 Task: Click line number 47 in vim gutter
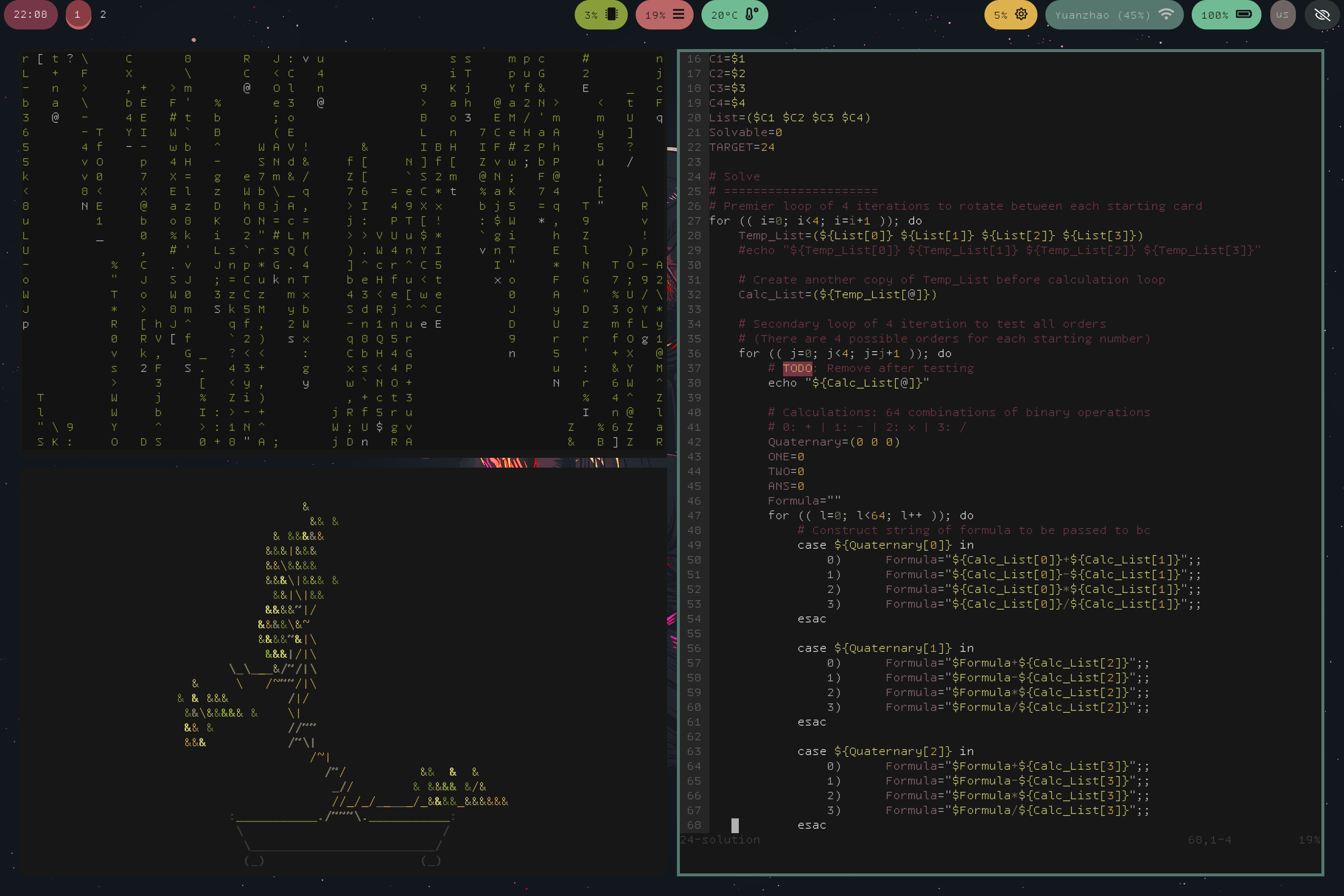[x=694, y=515]
